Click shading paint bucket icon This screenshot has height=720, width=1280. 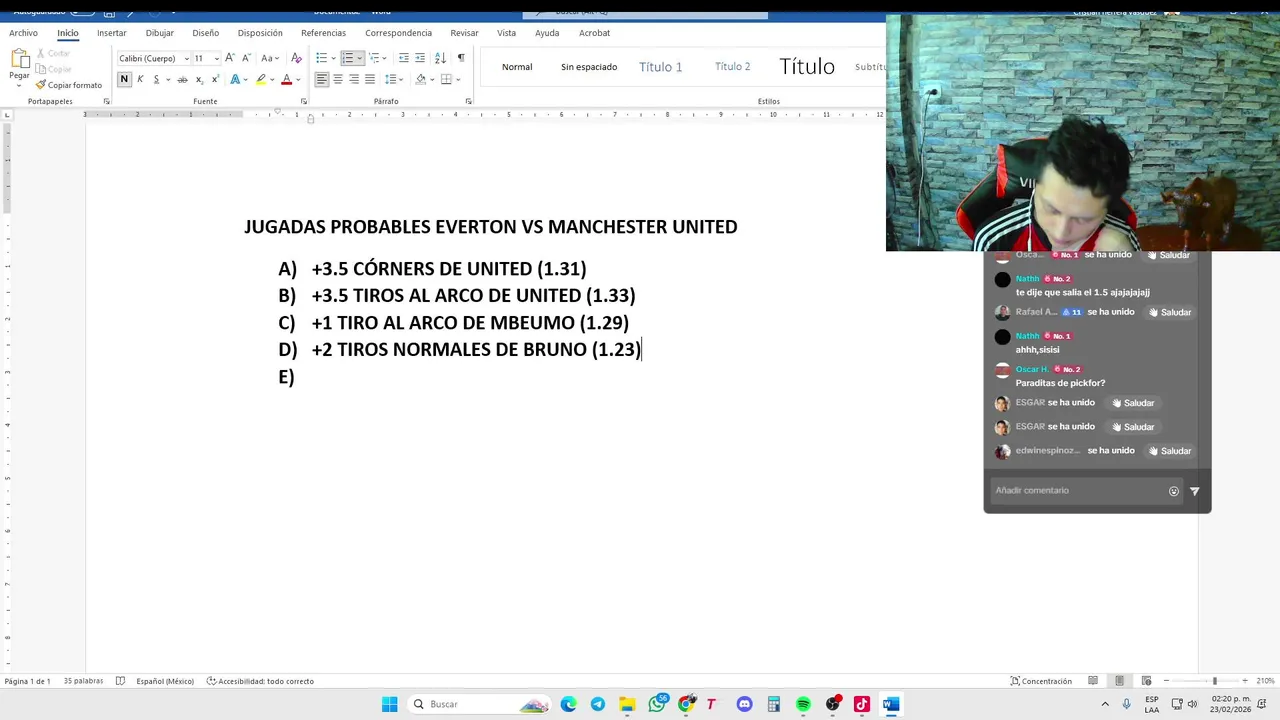click(420, 79)
